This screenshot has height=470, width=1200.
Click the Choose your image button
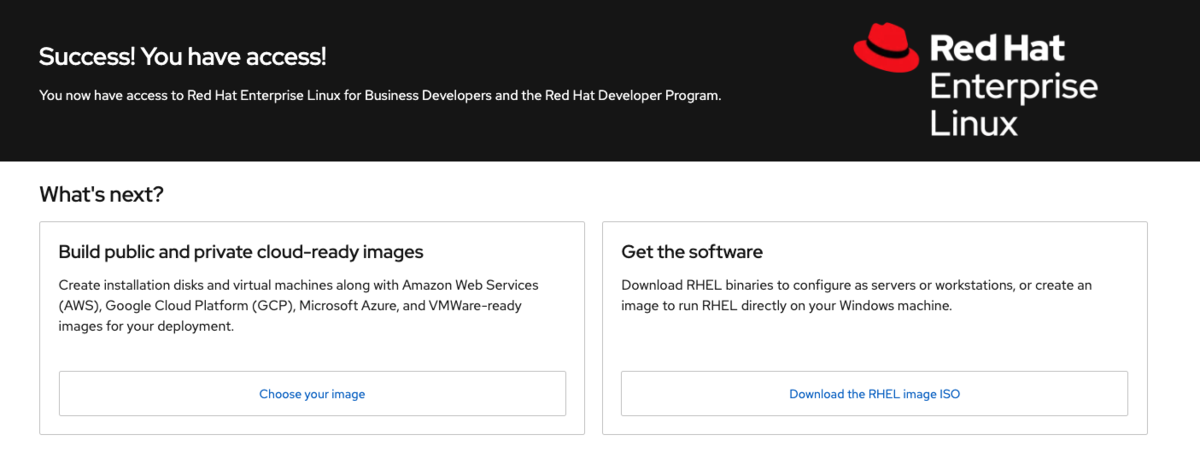(x=312, y=394)
